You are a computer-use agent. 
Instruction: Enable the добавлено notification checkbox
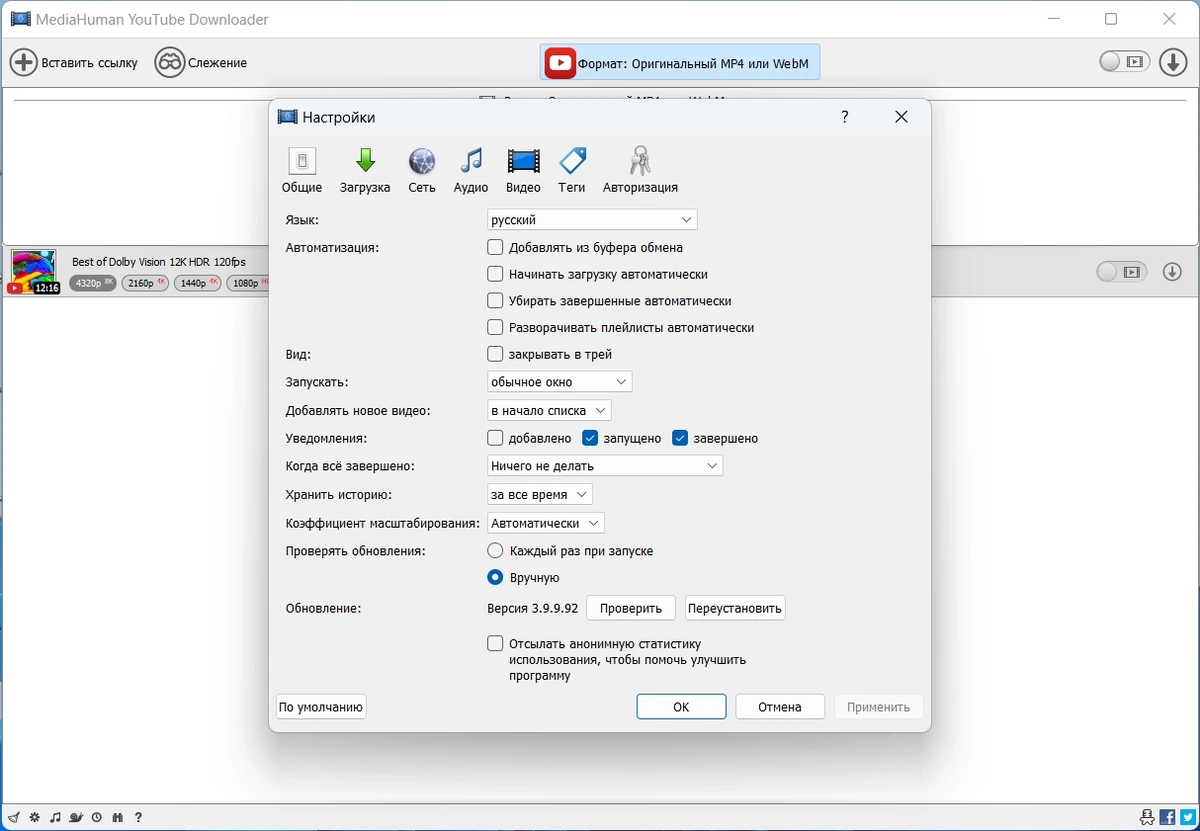tap(495, 438)
